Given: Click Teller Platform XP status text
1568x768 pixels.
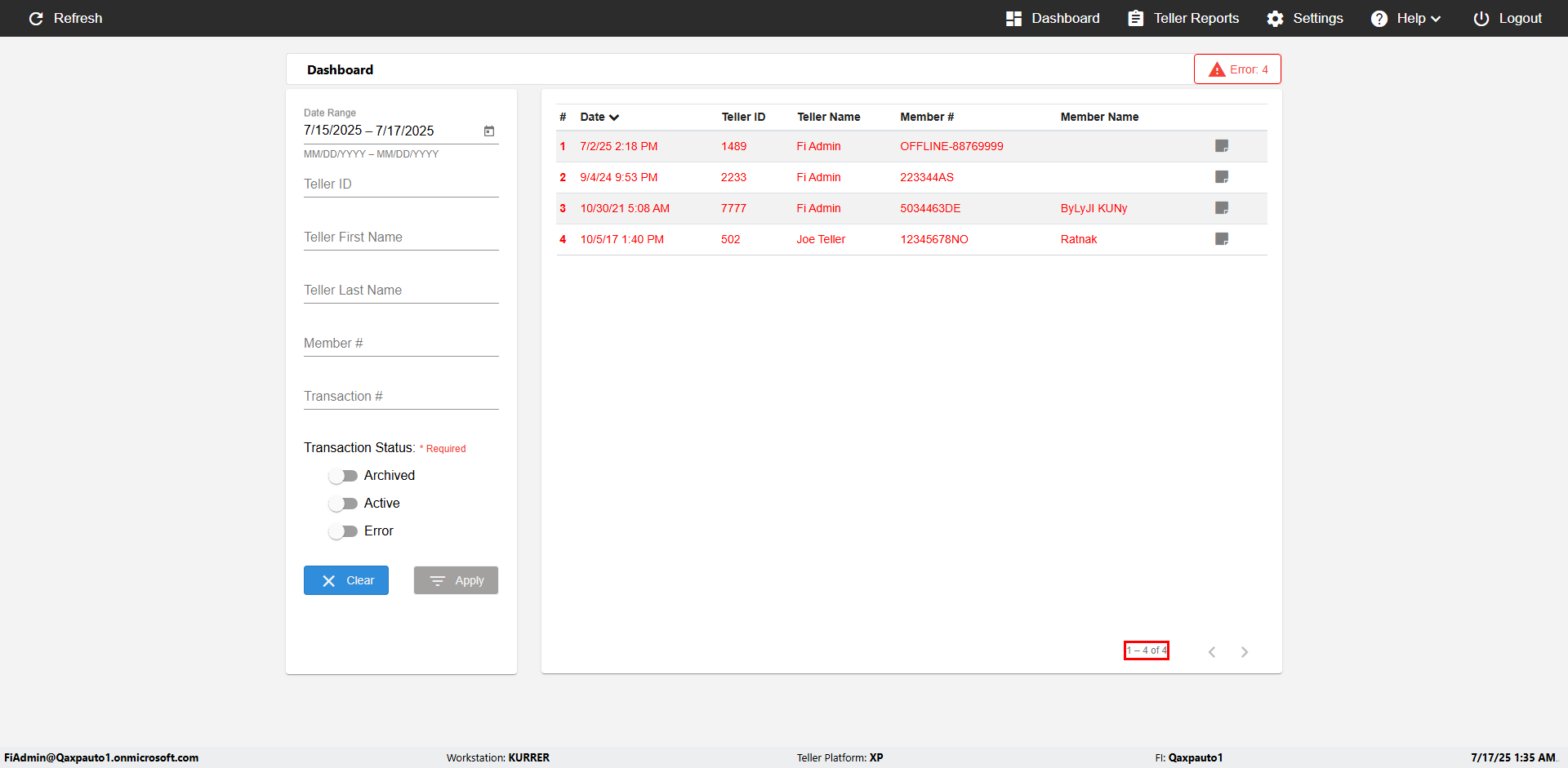Looking at the screenshot, I should click(x=840, y=757).
